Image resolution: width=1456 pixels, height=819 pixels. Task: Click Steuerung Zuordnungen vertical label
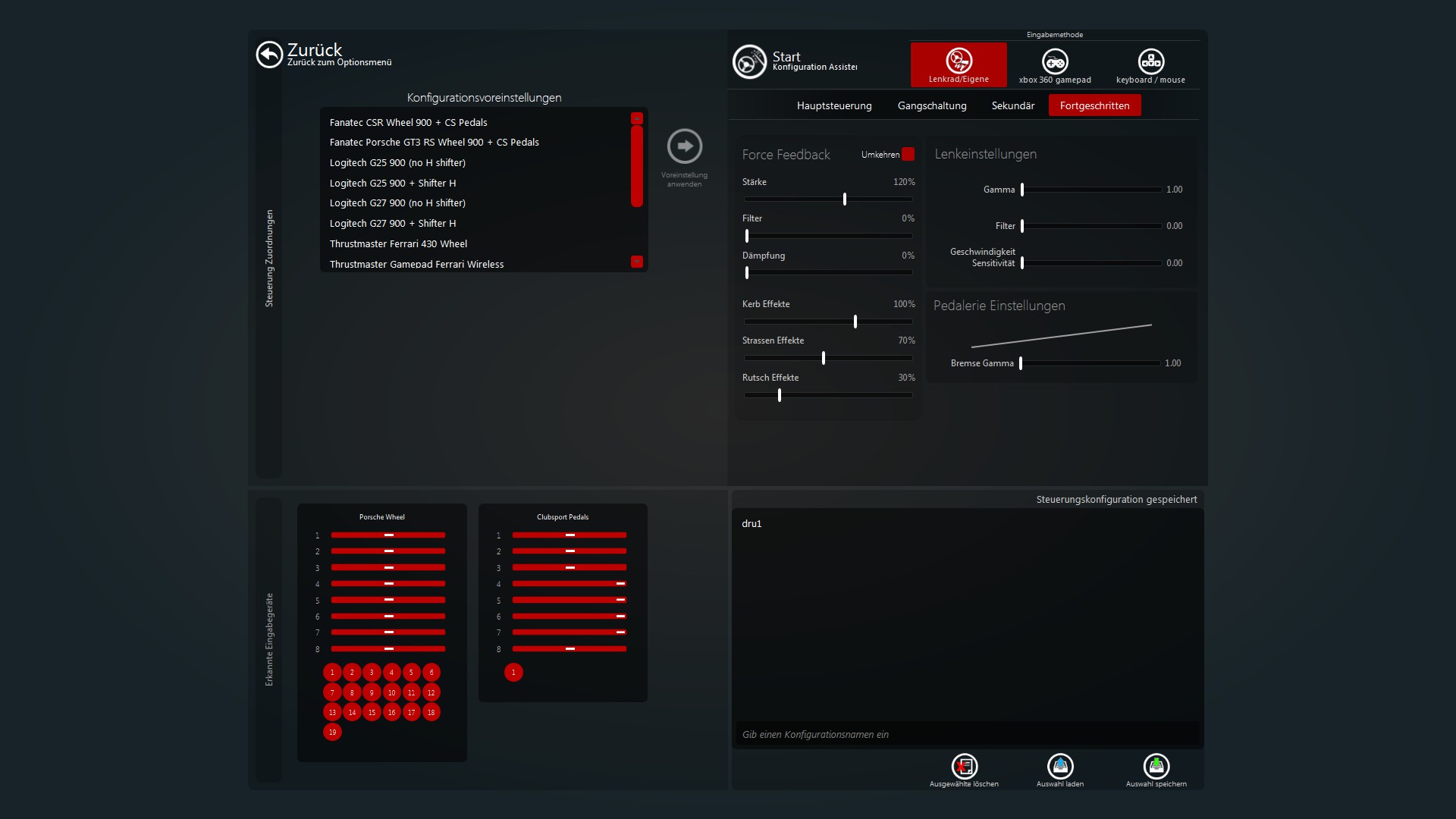point(269,259)
